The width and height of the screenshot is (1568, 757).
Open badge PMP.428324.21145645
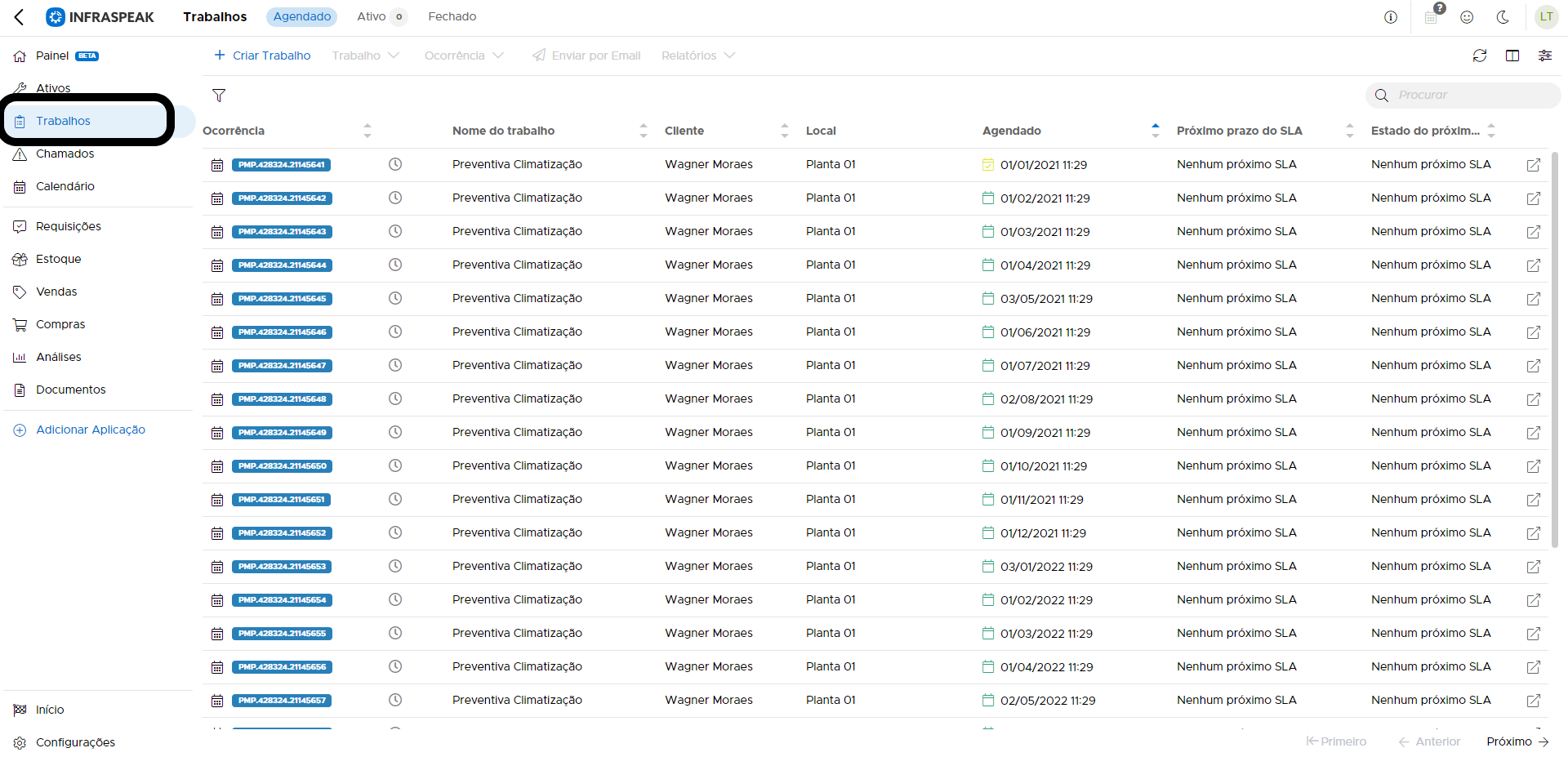point(282,299)
